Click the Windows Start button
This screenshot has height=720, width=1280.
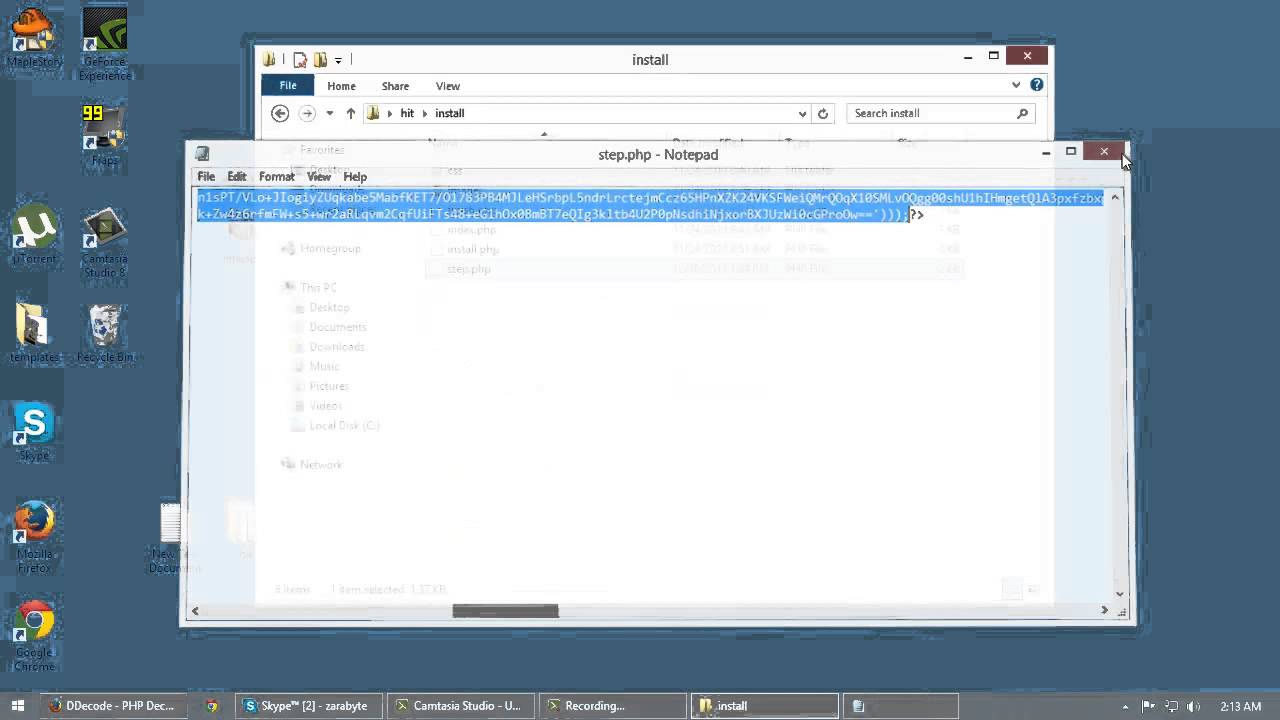pyautogui.click(x=18, y=706)
